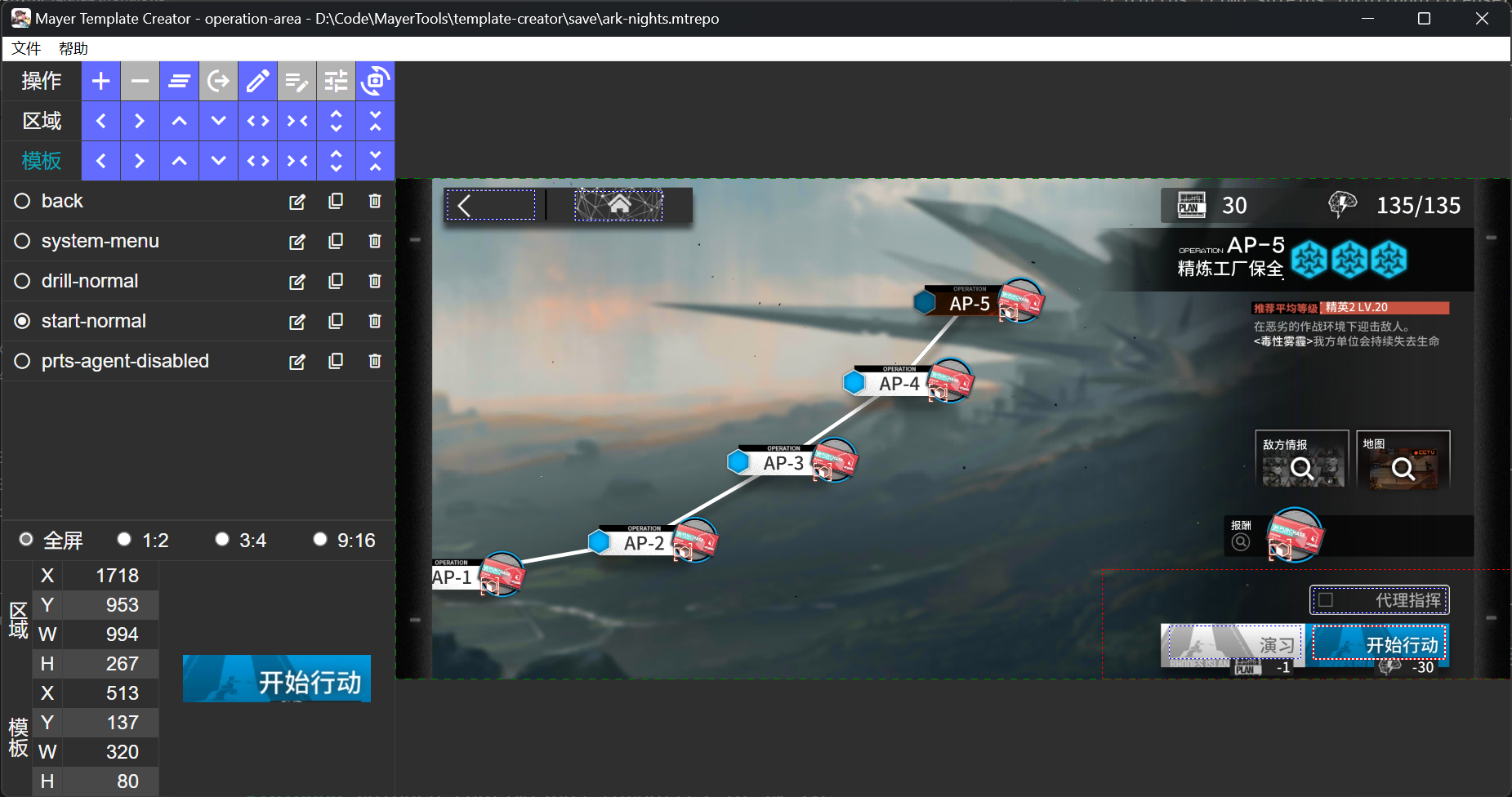The image size is (1512, 797).
Task: Select the back template radio button
Action: [x=22, y=201]
